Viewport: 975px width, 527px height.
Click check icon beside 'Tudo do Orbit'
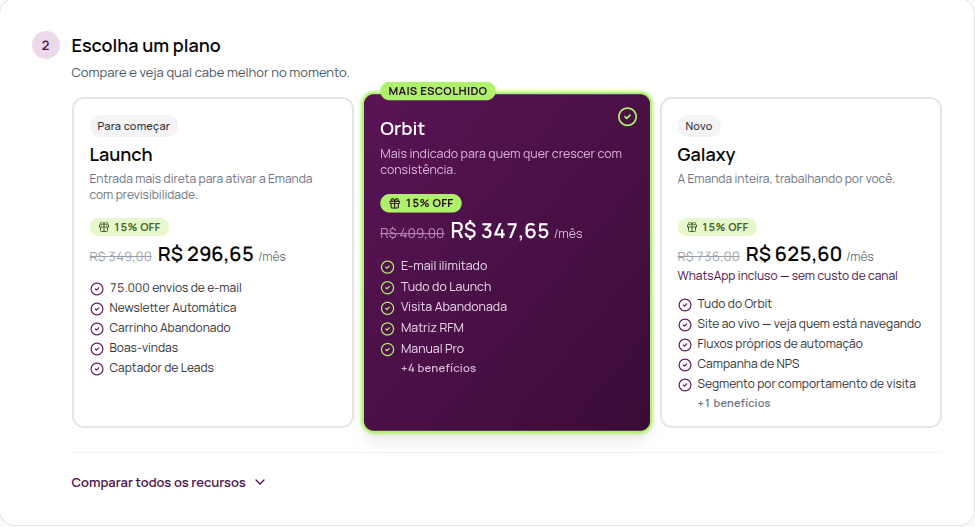pos(685,305)
